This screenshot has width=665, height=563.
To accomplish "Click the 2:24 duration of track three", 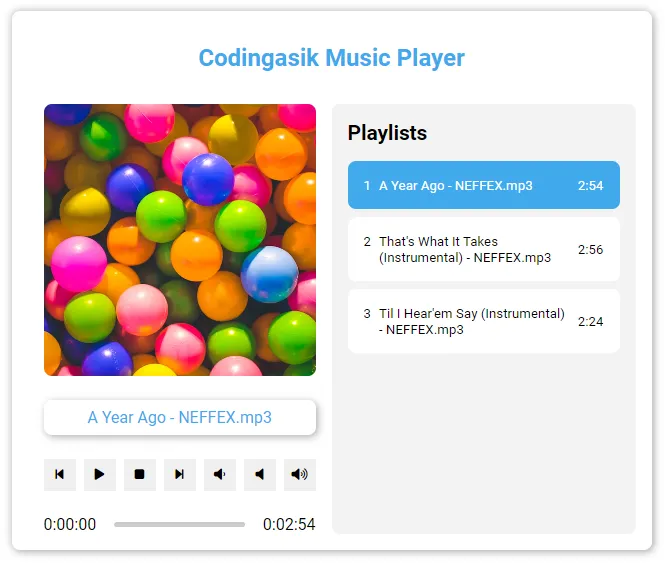I will [x=590, y=321].
